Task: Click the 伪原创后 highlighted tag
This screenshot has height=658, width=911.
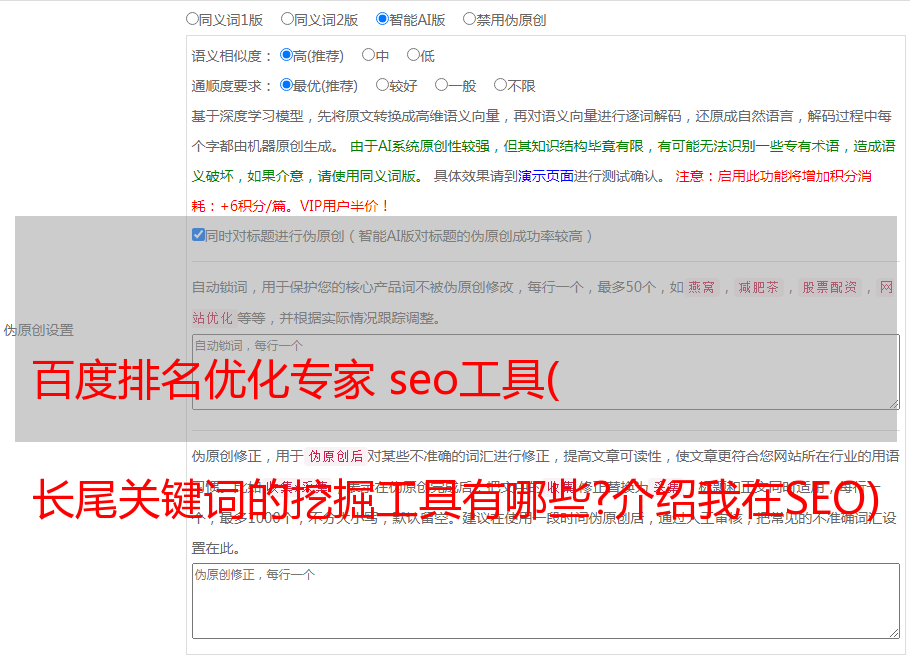Action: (x=336, y=456)
